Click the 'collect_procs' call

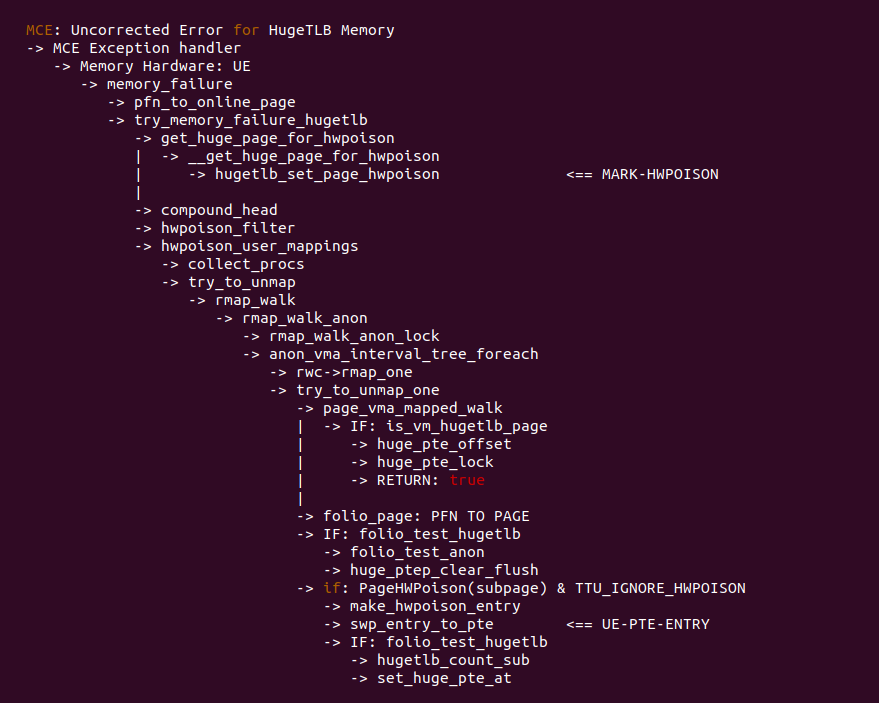tap(246, 264)
